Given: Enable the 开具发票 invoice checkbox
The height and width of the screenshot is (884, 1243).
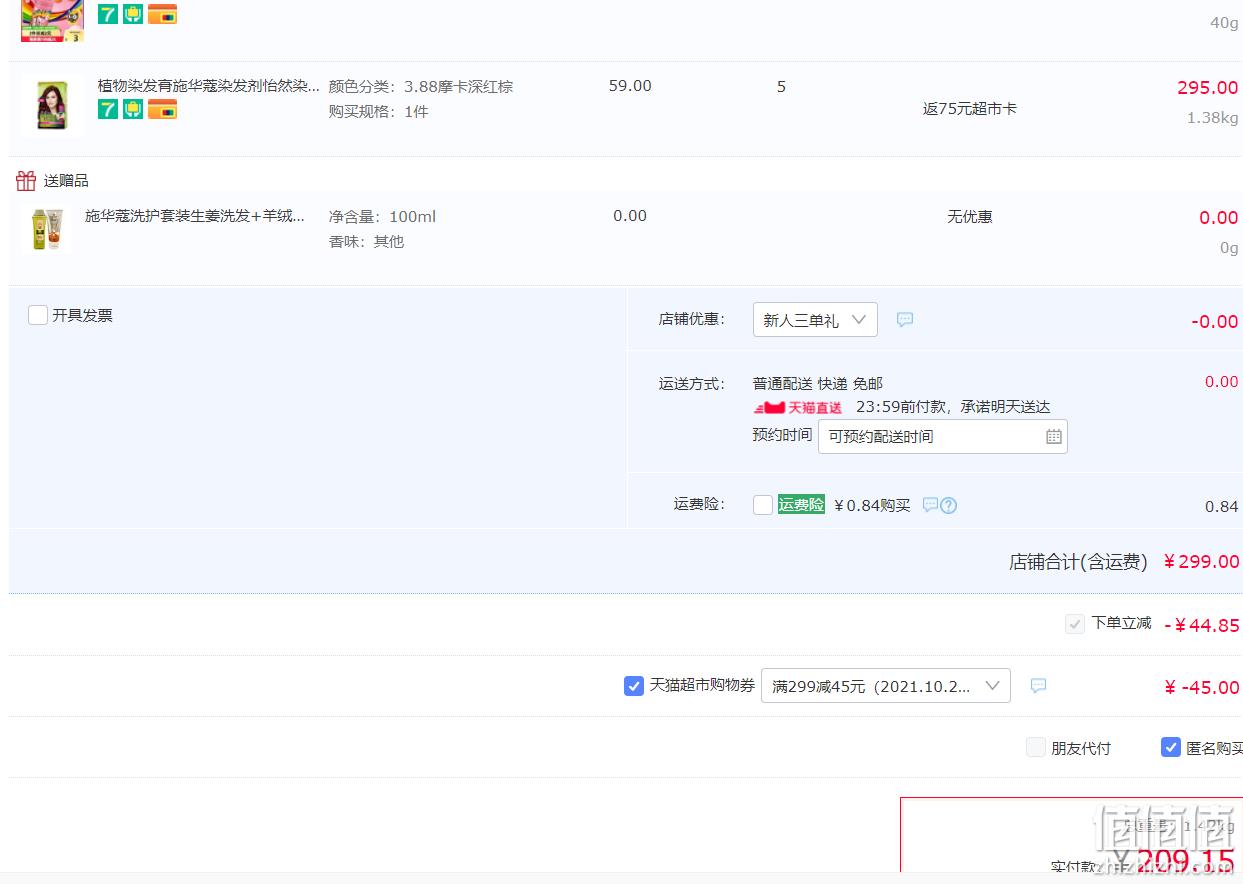Looking at the screenshot, I should pyautogui.click(x=38, y=315).
